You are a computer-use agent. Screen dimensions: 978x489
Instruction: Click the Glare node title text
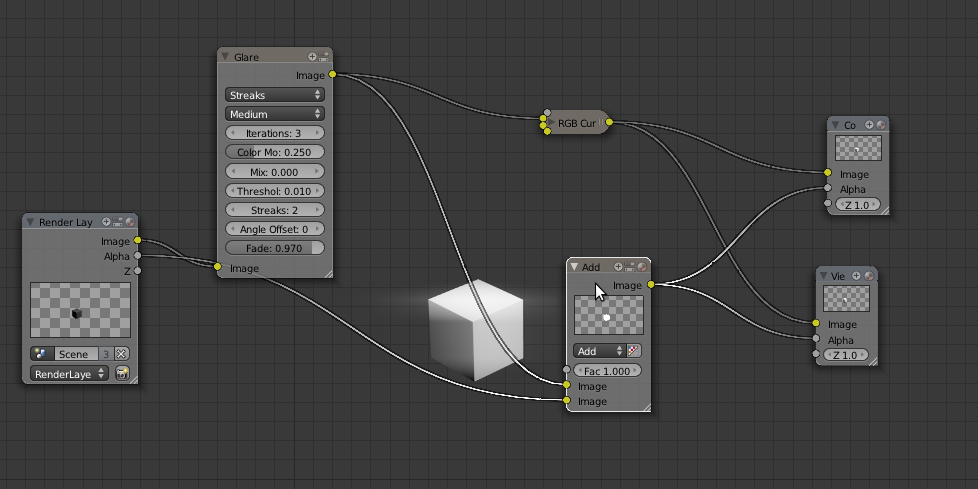pos(246,57)
